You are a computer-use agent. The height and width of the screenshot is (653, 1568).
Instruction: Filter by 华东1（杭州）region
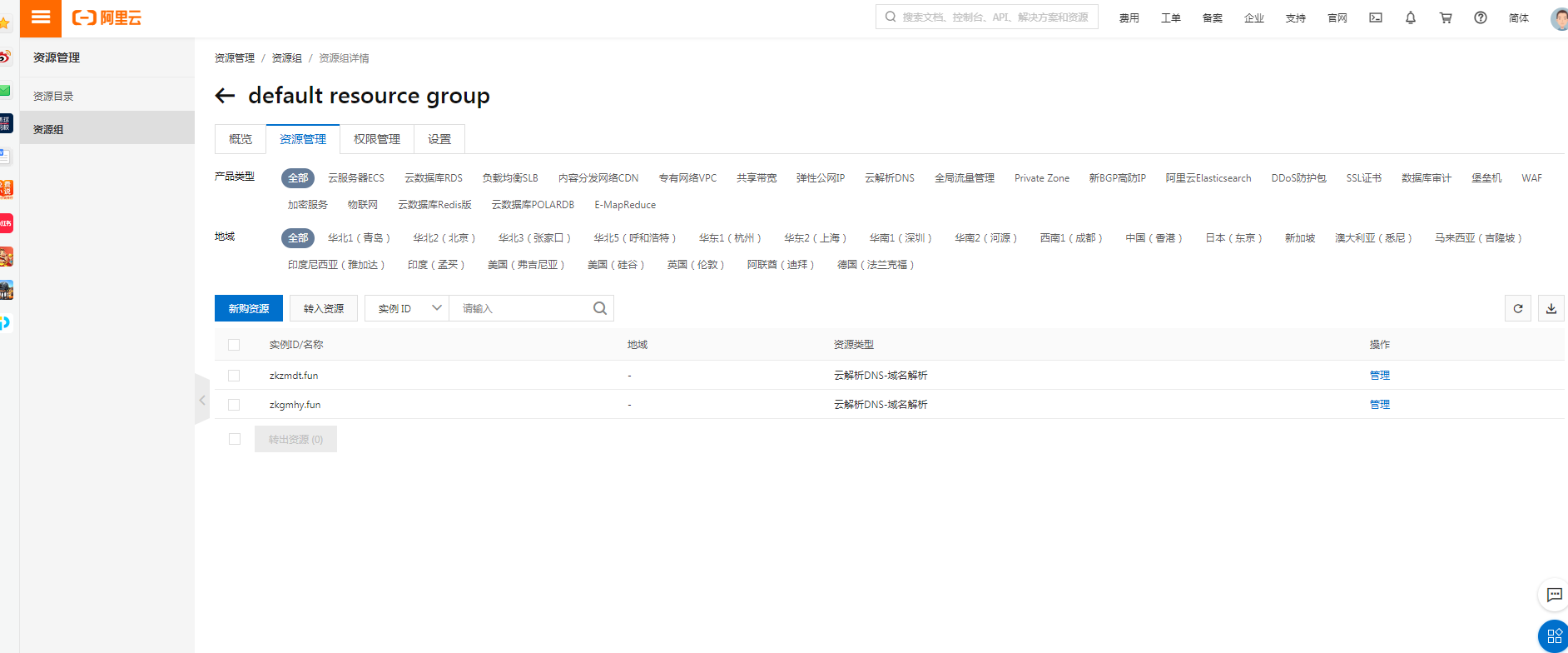pos(730,238)
